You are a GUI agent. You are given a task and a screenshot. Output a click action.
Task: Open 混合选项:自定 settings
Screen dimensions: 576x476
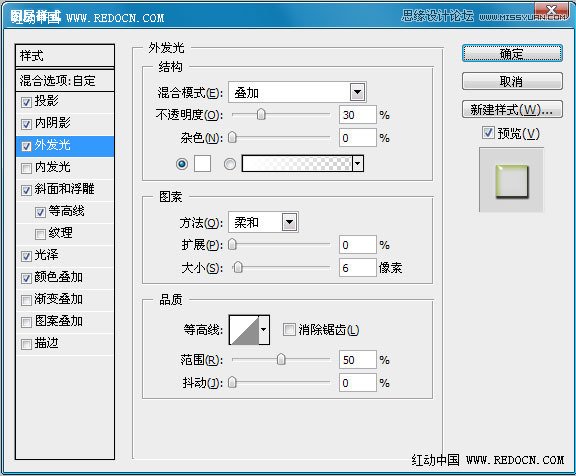coord(65,80)
